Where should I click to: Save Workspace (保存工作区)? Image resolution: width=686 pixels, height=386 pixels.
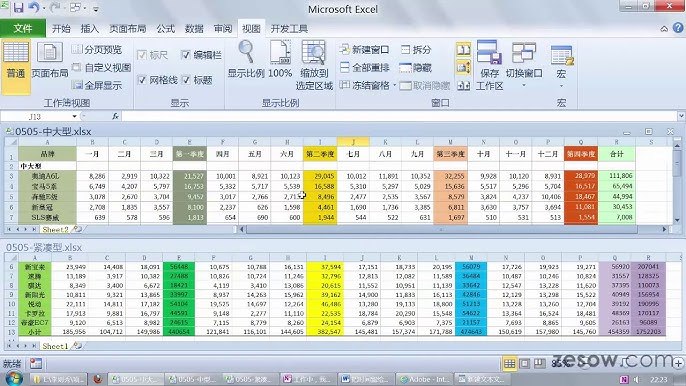coord(489,65)
